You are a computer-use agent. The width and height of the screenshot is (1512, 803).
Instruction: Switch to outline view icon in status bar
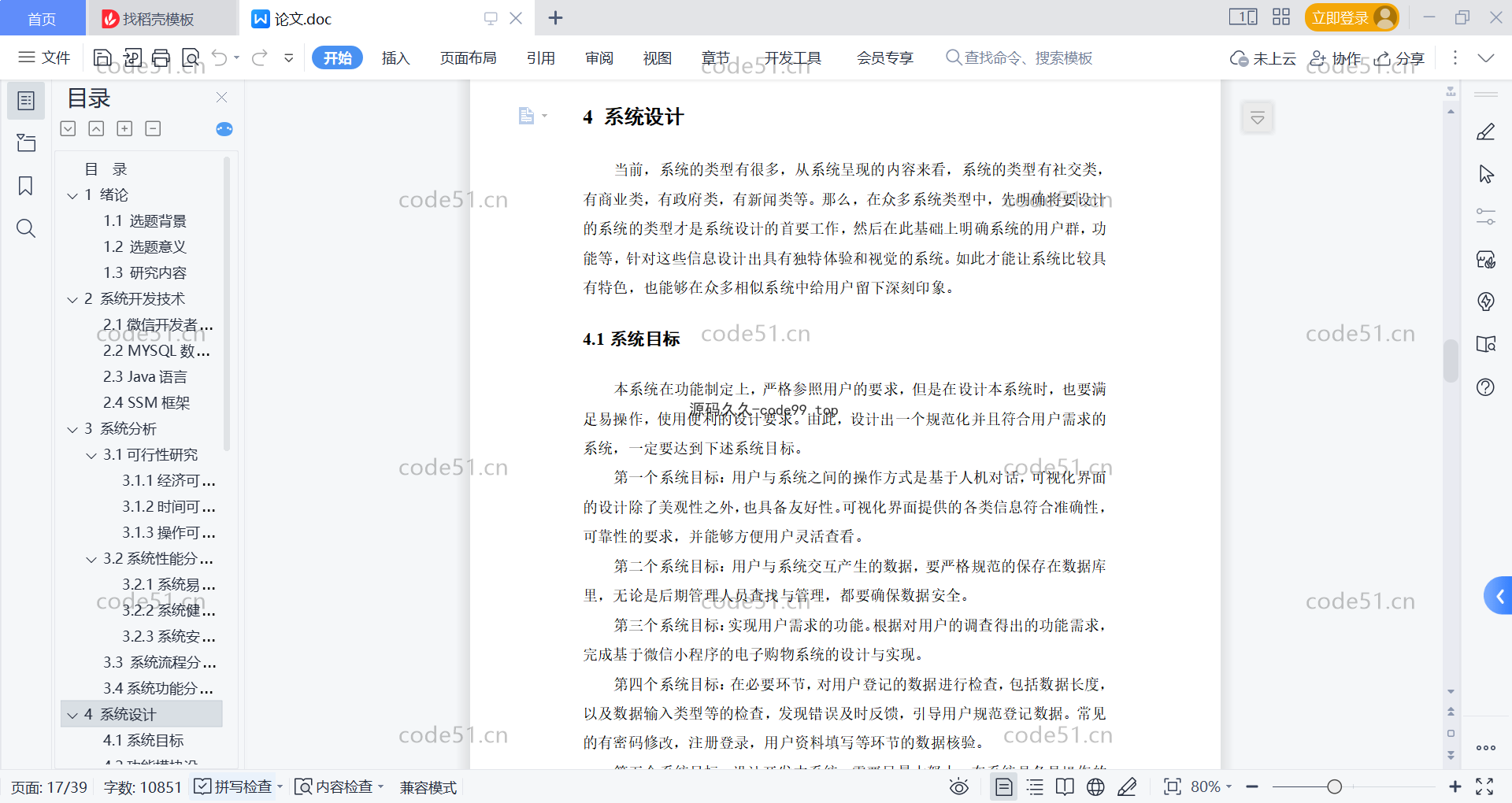pyautogui.click(x=1035, y=786)
